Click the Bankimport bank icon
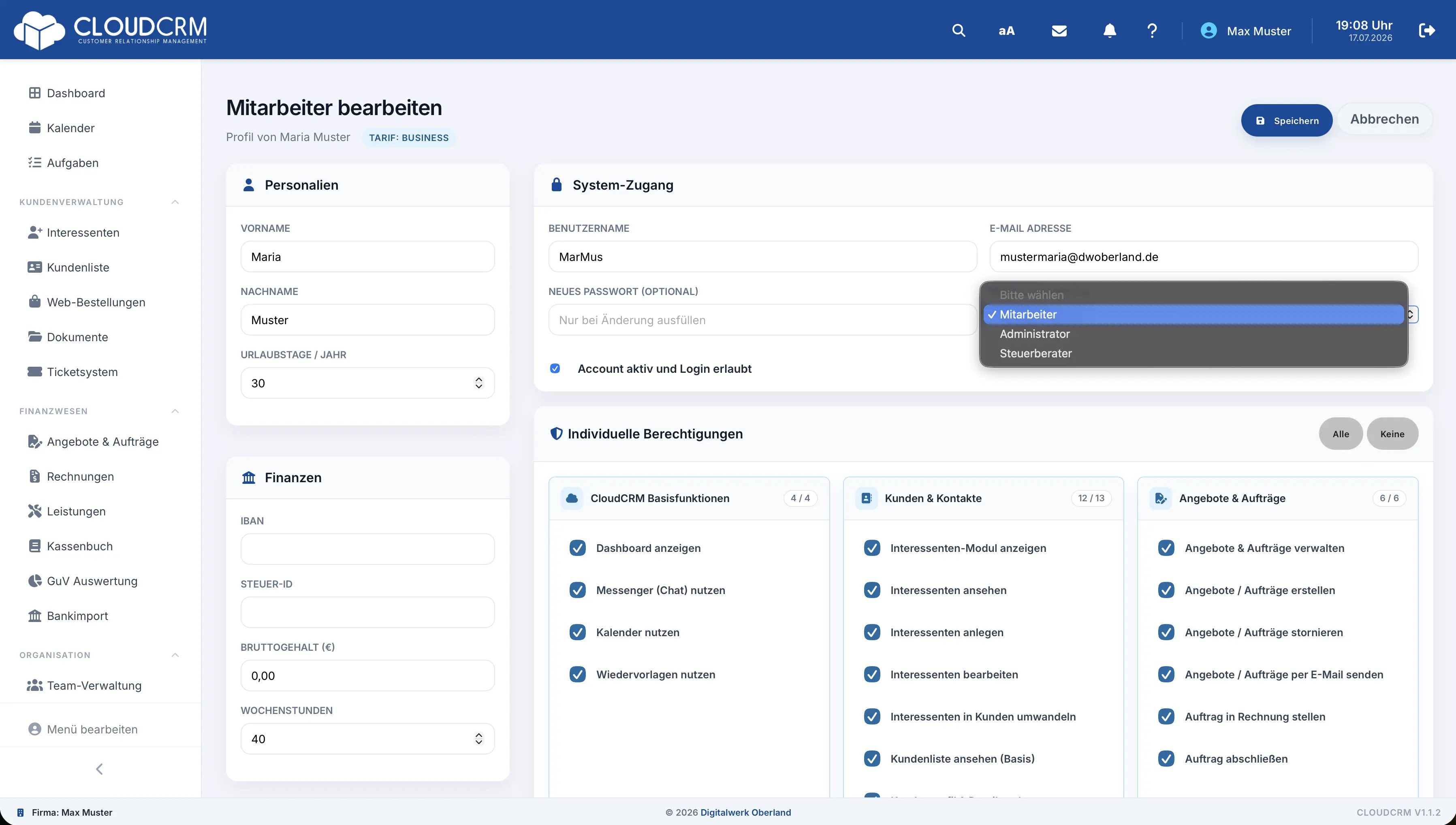 tap(34, 616)
